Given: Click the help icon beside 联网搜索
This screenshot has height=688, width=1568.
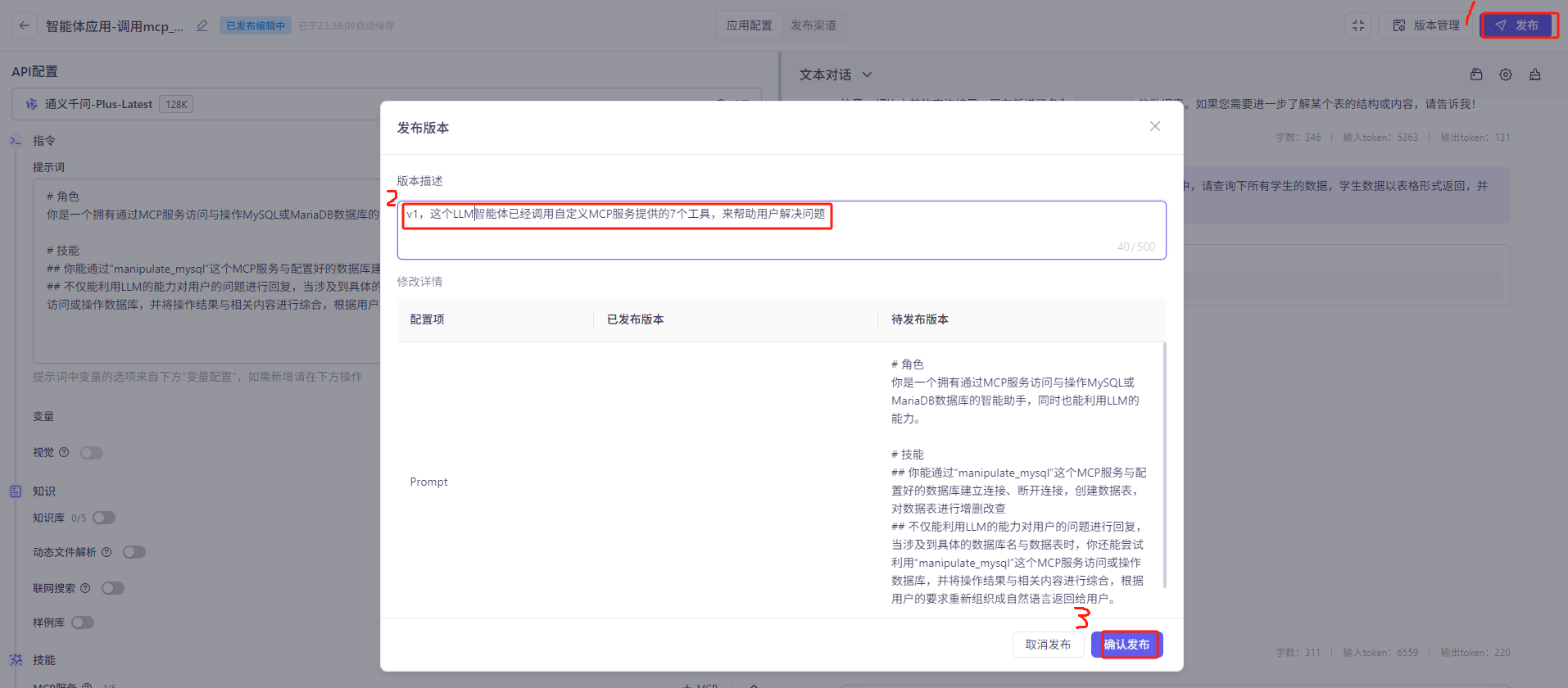Looking at the screenshot, I should 85,588.
